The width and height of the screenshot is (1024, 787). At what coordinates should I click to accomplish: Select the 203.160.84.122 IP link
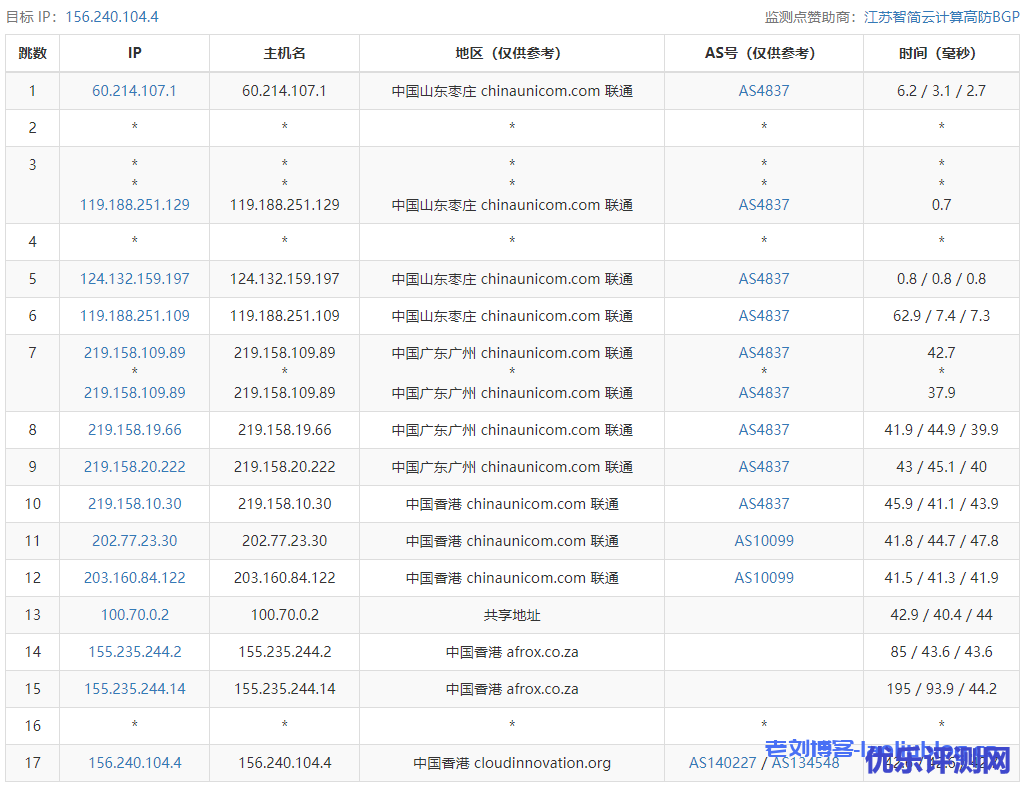click(134, 578)
